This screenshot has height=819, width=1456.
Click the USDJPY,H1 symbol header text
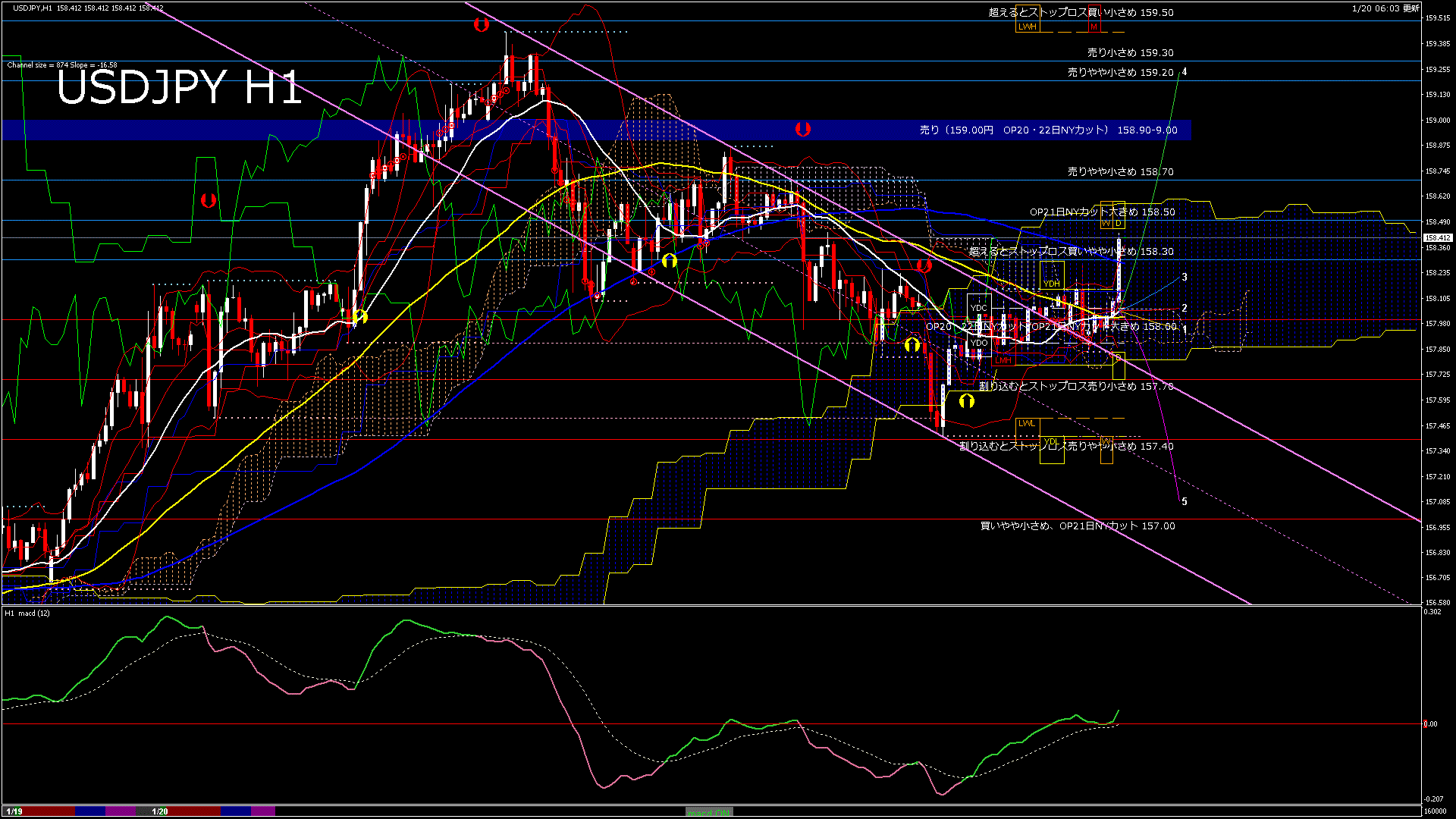pyautogui.click(x=32, y=8)
